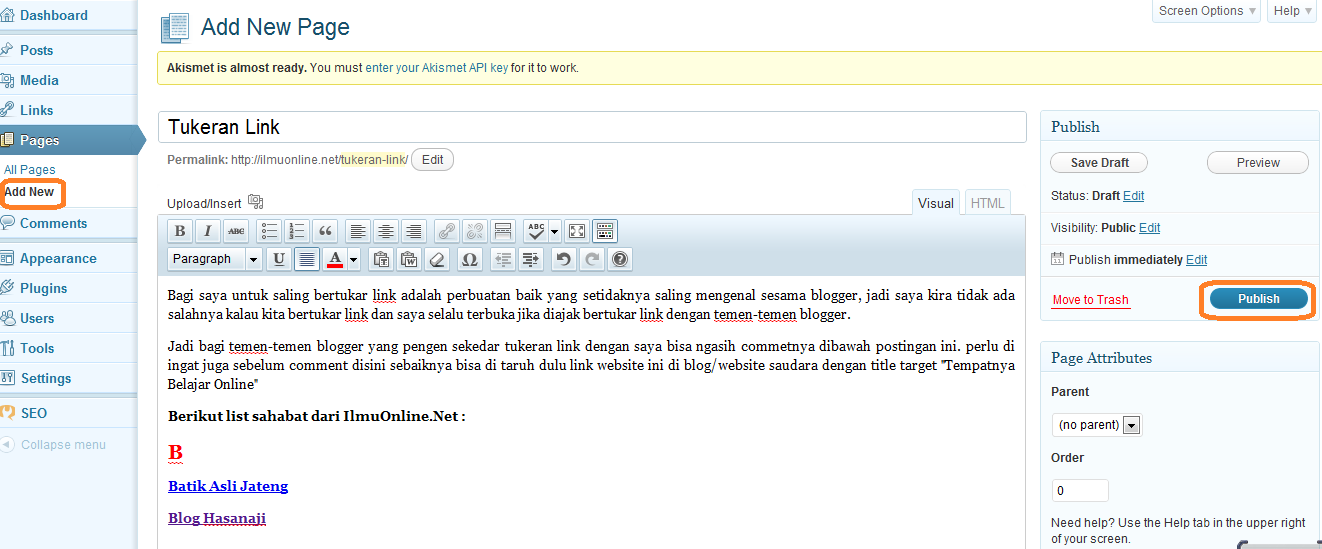Open the text color picker arrow
1322x549 pixels.
click(x=353, y=259)
